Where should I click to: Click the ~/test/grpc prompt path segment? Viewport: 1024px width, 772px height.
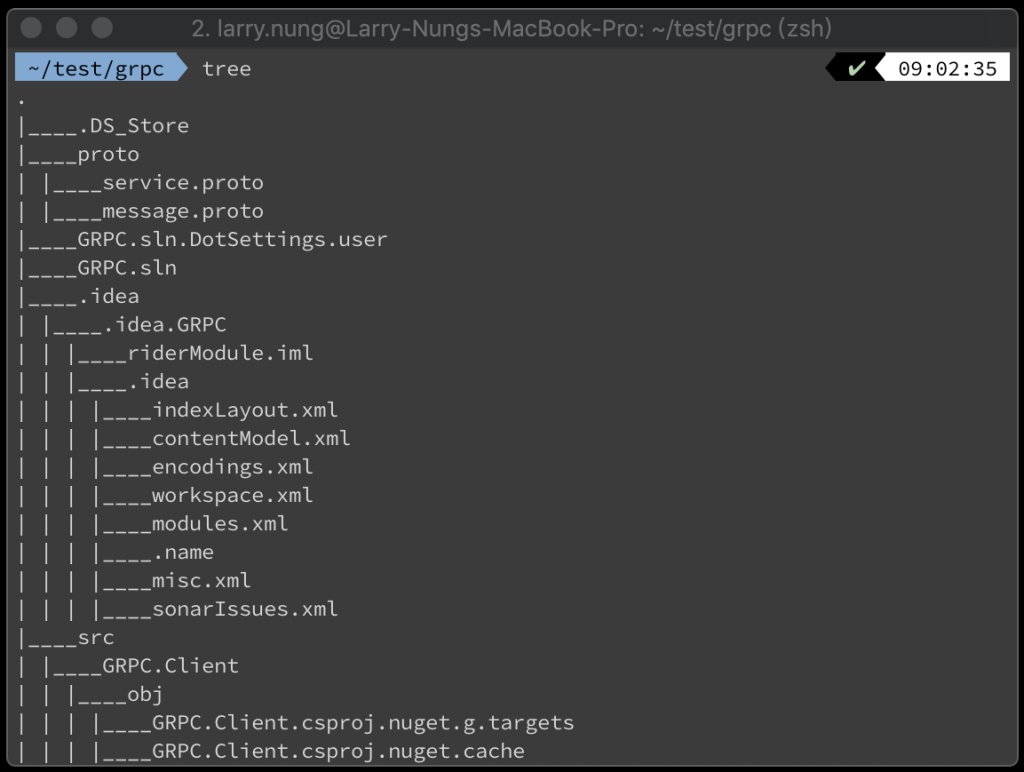[96, 69]
